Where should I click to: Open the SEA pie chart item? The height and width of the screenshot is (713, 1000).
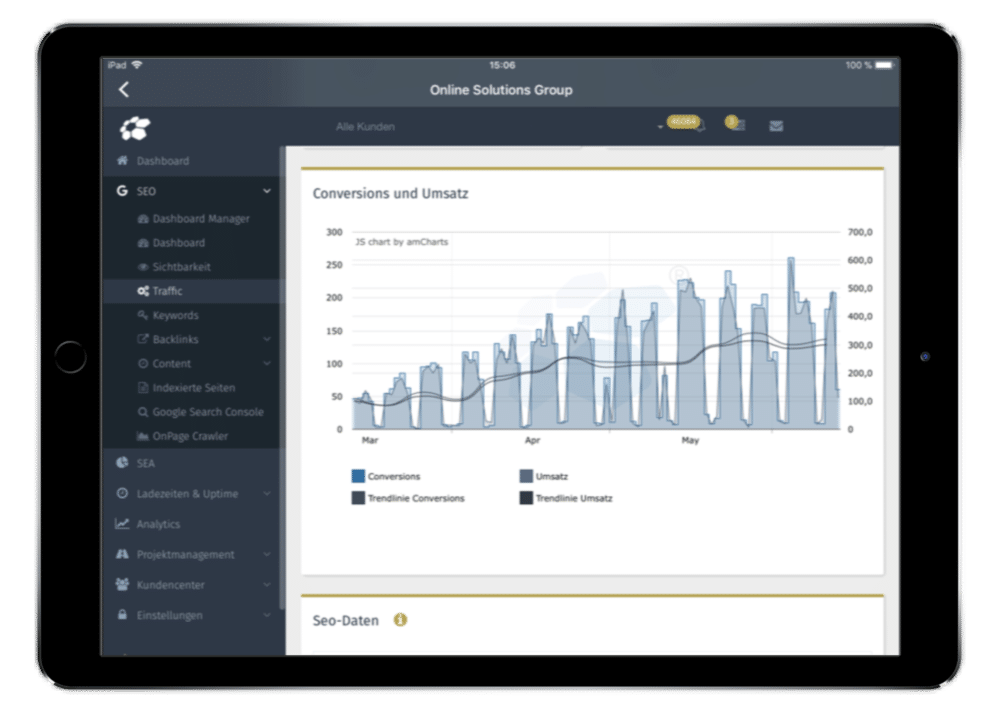point(122,464)
